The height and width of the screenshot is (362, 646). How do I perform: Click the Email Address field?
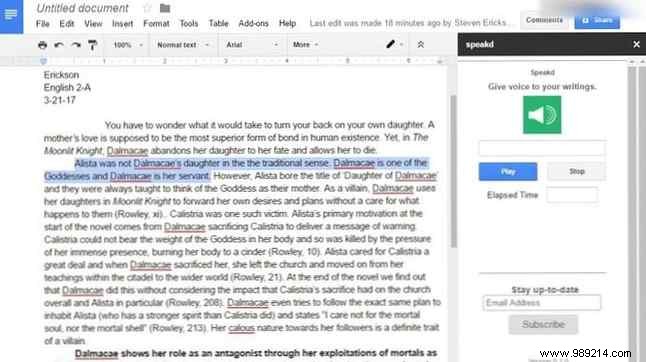(x=541, y=303)
